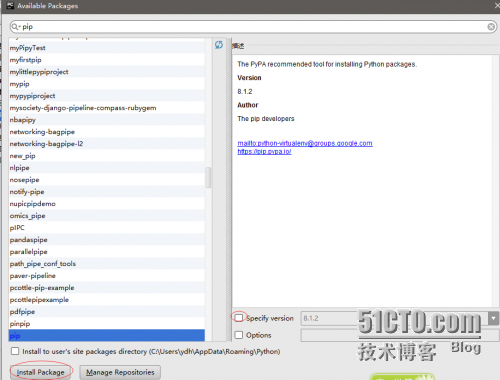
Task: Select the pcottle-pip-example package
Action: (107, 288)
